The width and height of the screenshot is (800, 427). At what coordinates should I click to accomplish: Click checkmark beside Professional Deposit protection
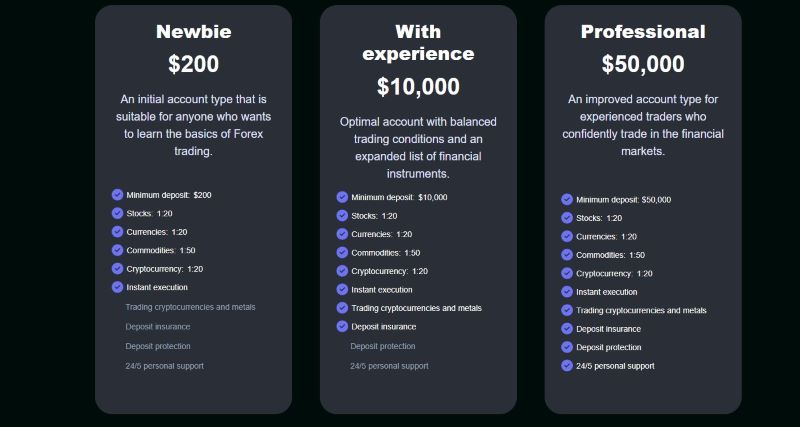[567, 347]
